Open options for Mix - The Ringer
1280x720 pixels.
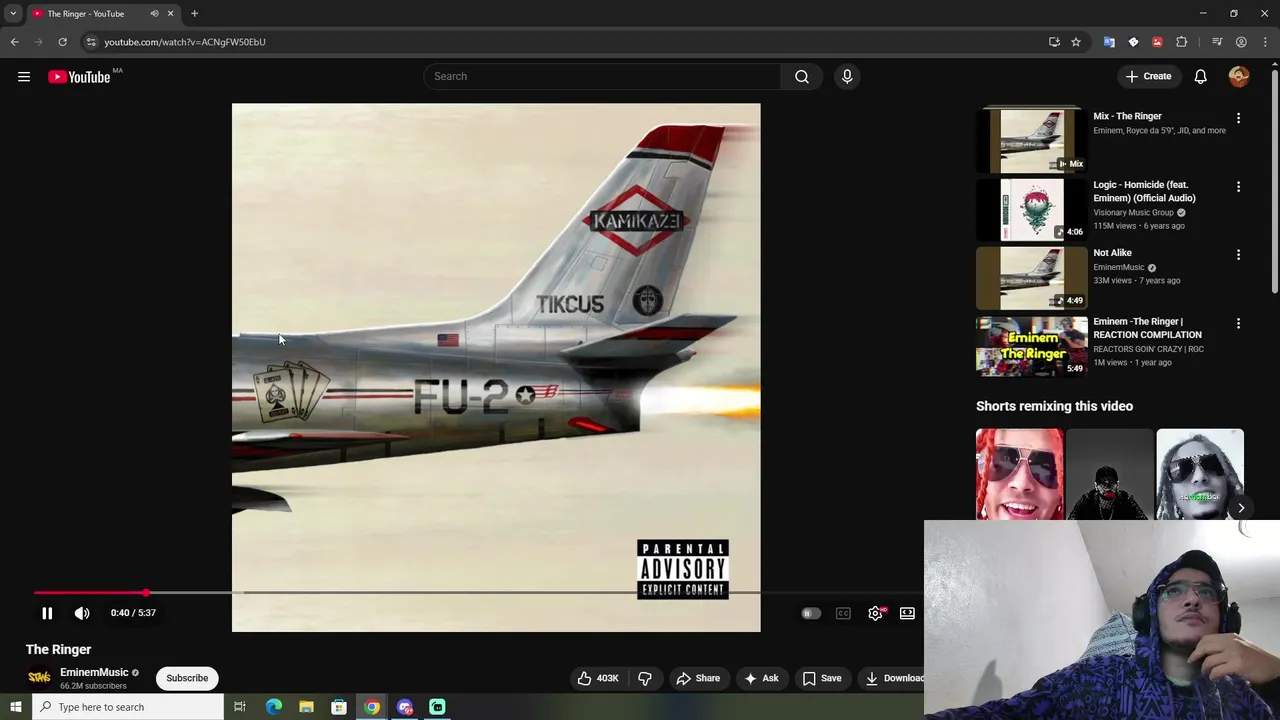1238,118
